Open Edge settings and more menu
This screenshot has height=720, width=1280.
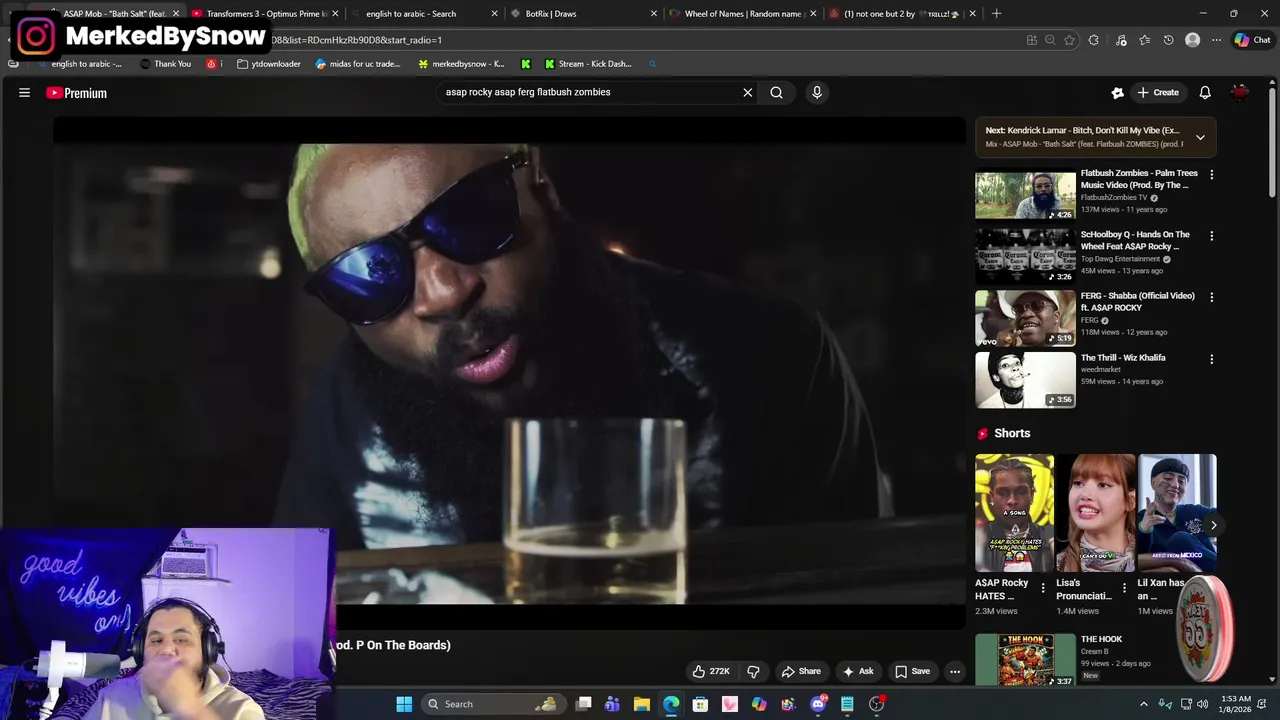coord(1216,40)
